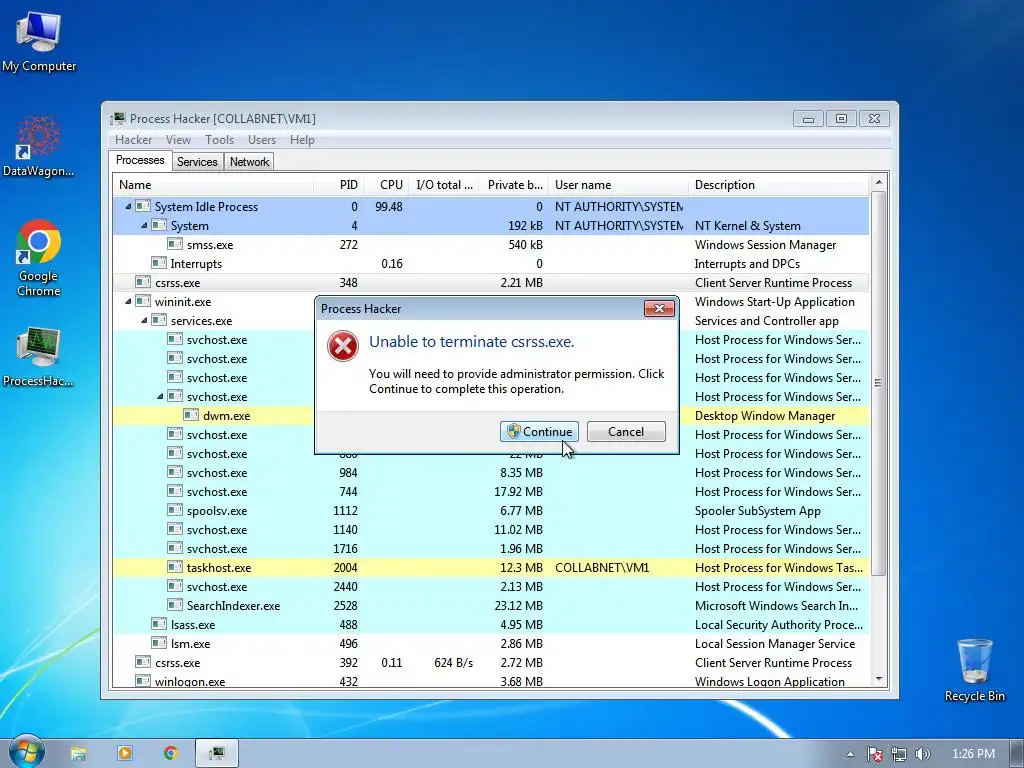The image size is (1024, 768).
Task: Click the process list scroll up arrow
Action: click(x=878, y=183)
